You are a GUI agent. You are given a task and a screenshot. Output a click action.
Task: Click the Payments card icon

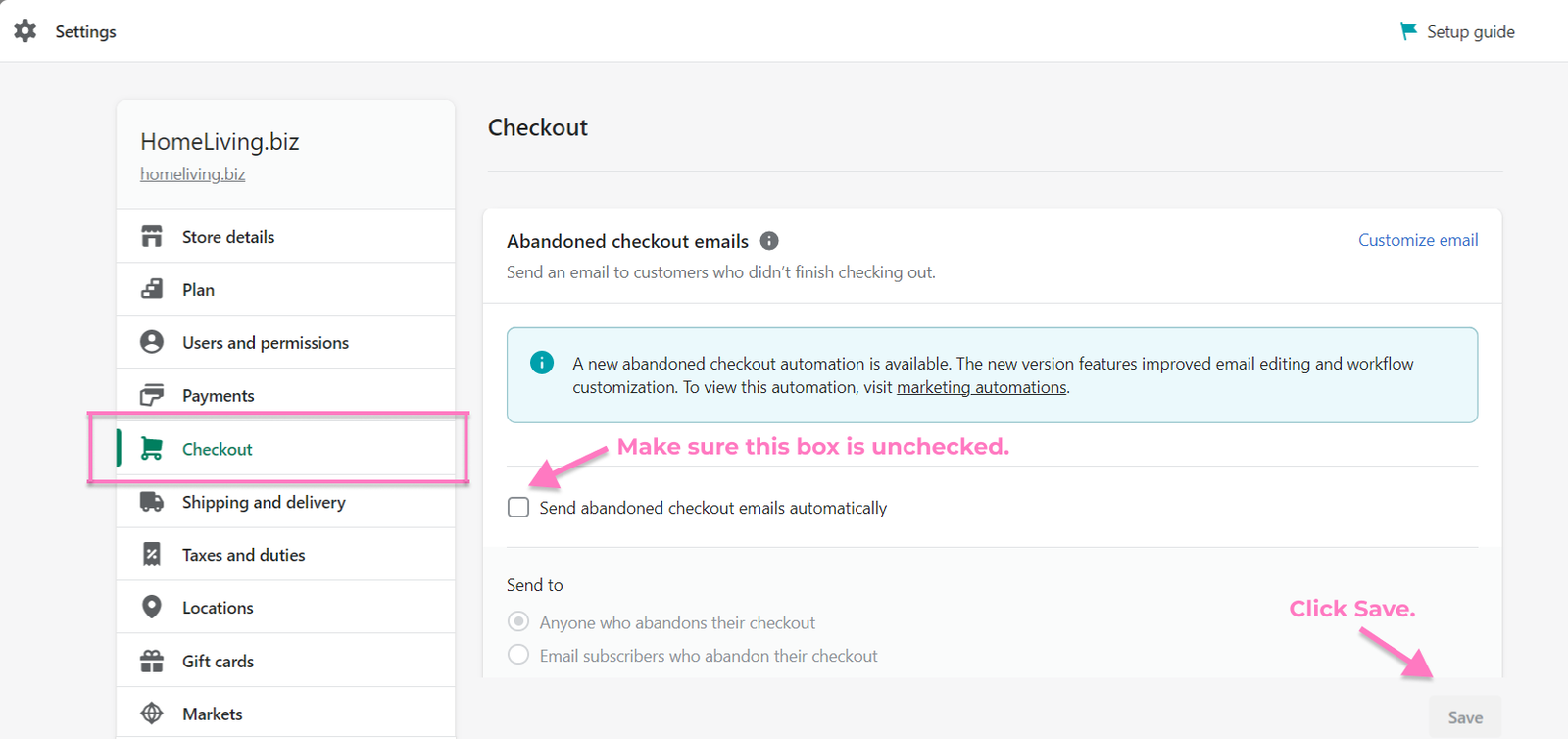tap(152, 395)
